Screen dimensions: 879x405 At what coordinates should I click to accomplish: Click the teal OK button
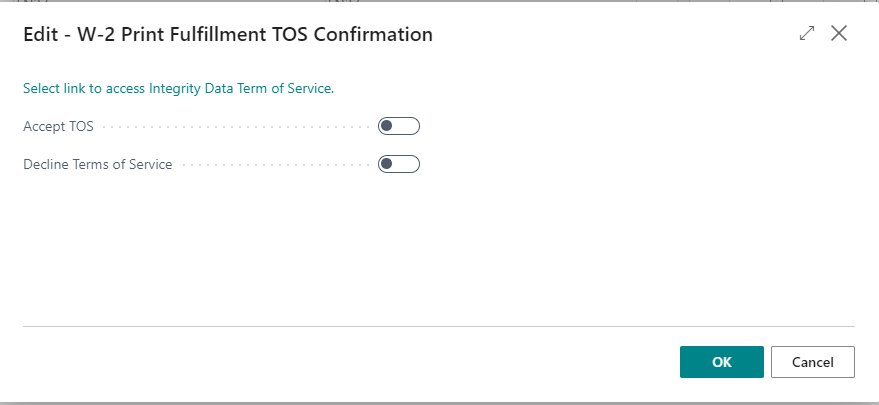click(721, 362)
